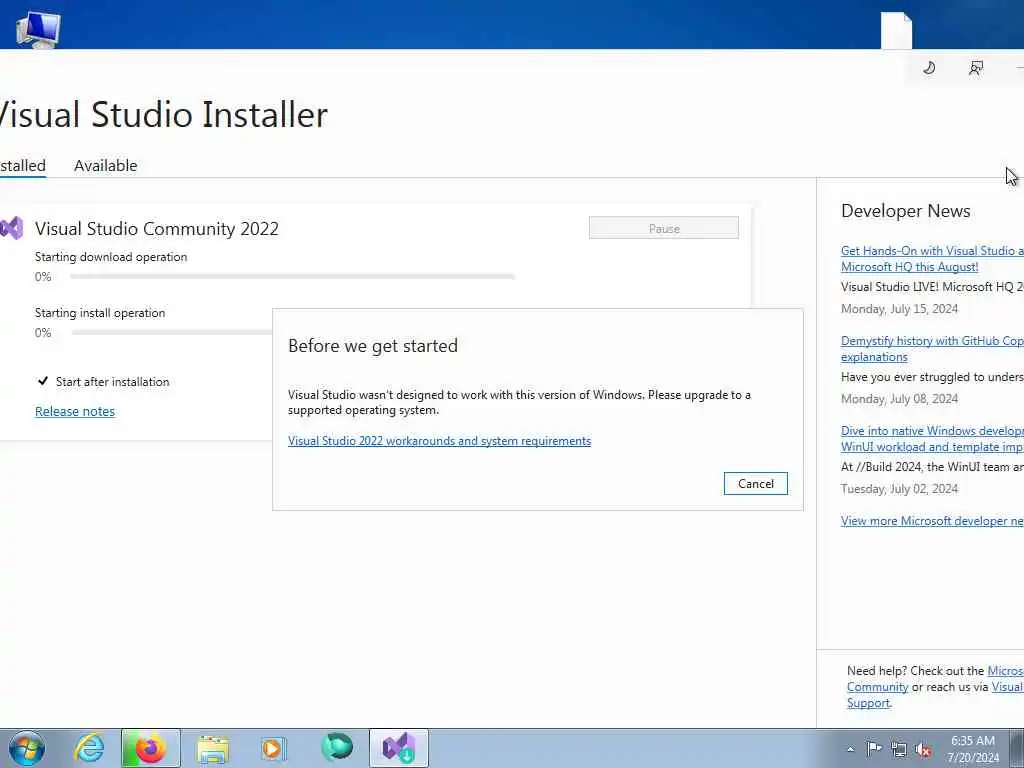
Task: Click the Starting download operation text
Action: (111, 257)
